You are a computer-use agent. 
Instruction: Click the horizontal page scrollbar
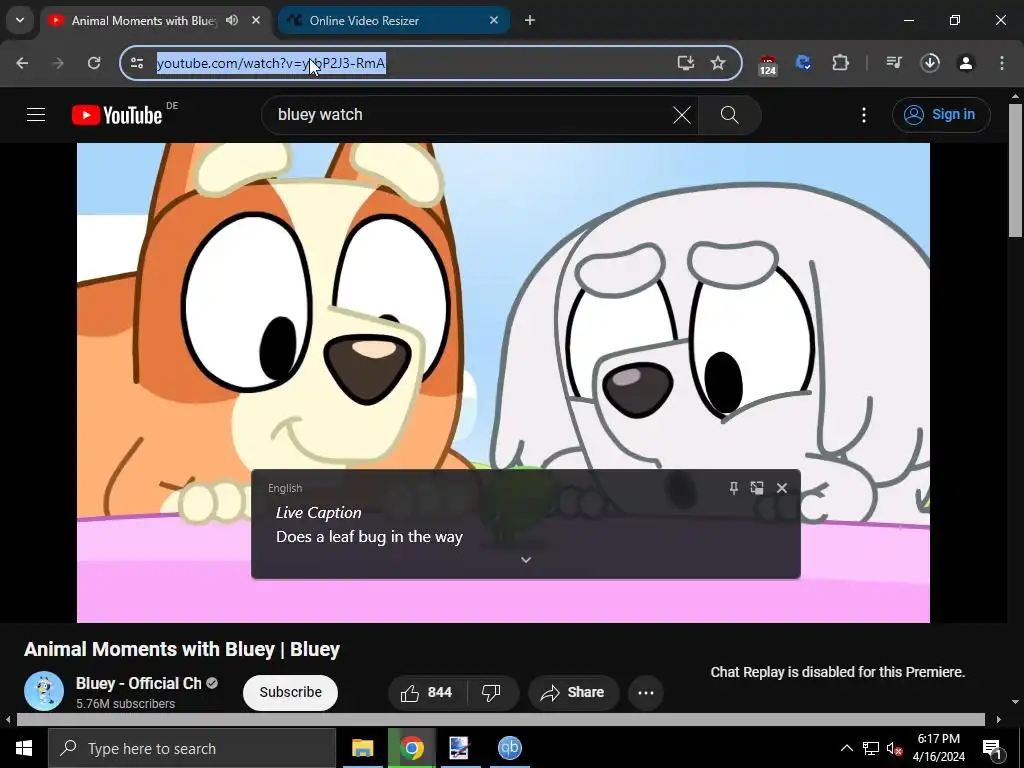coord(500,720)
